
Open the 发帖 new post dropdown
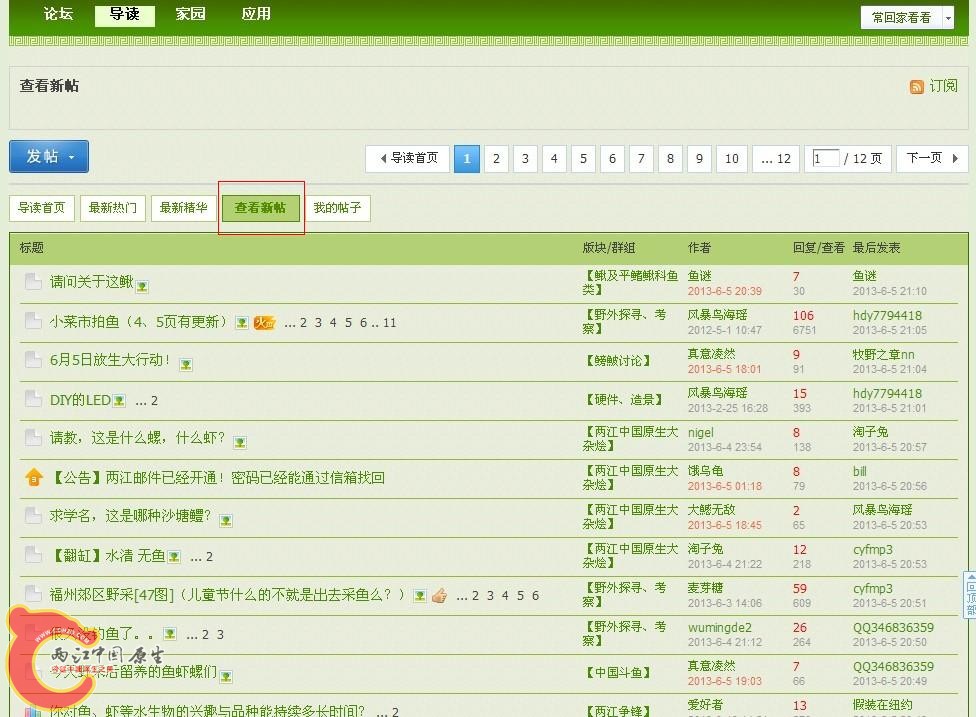tap(49, 157)
